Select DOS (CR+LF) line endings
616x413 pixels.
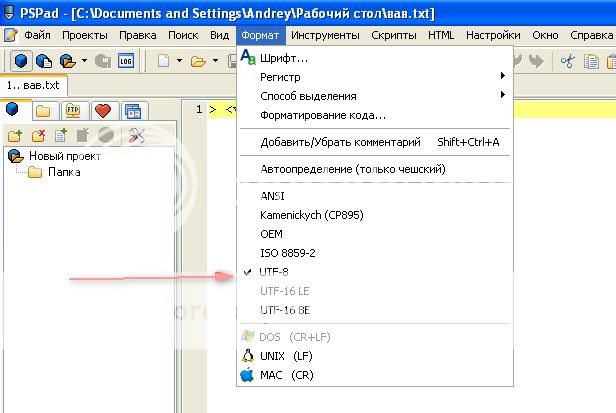point(375,337)
